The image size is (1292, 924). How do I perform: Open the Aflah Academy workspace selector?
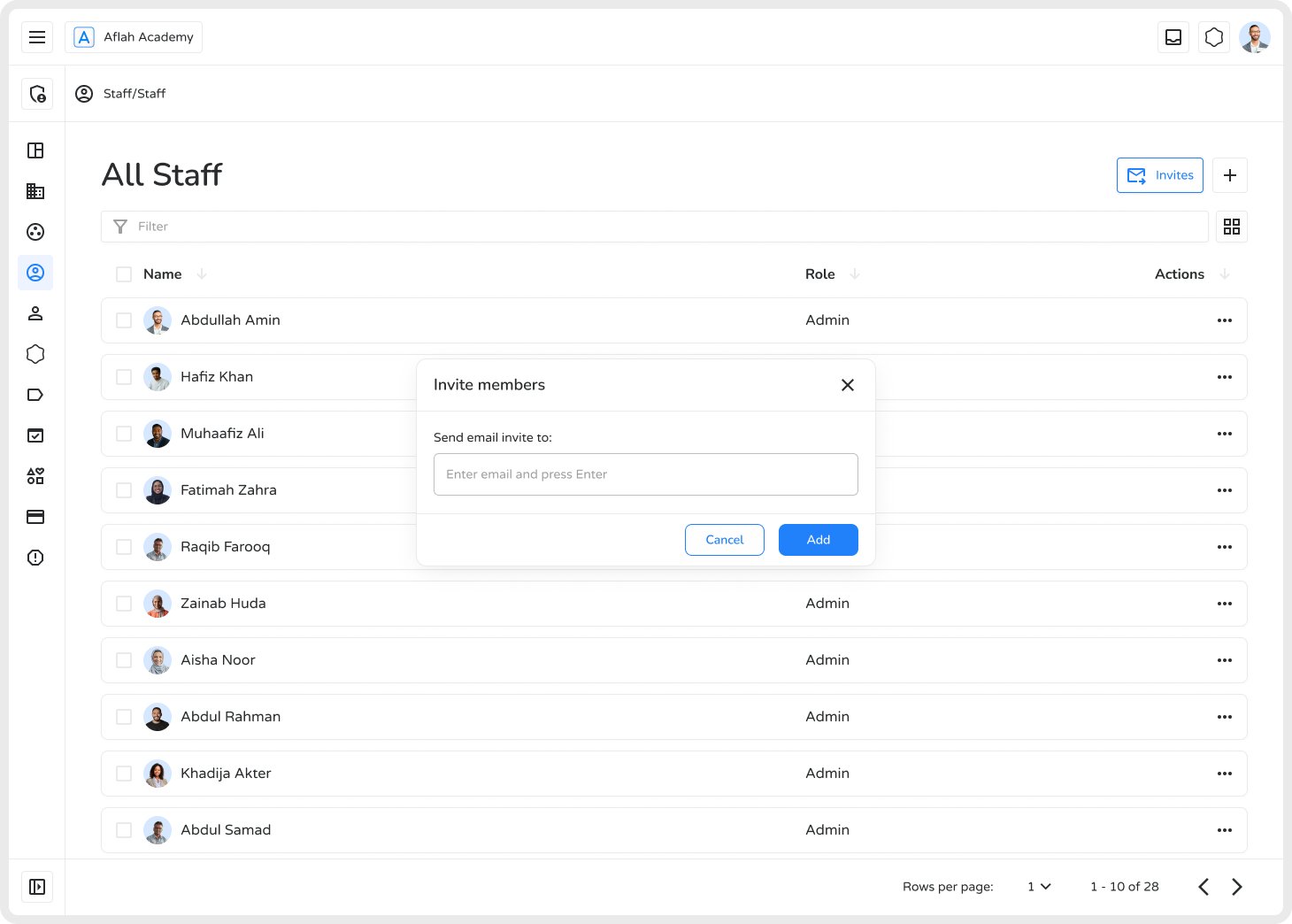pyautogui.click(x=134, y=37)
